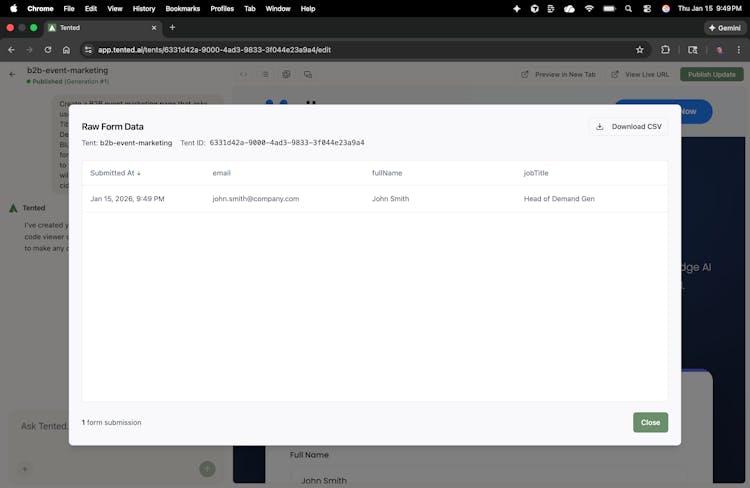
Task: Click the fullName column header
Action: [387, 173]
